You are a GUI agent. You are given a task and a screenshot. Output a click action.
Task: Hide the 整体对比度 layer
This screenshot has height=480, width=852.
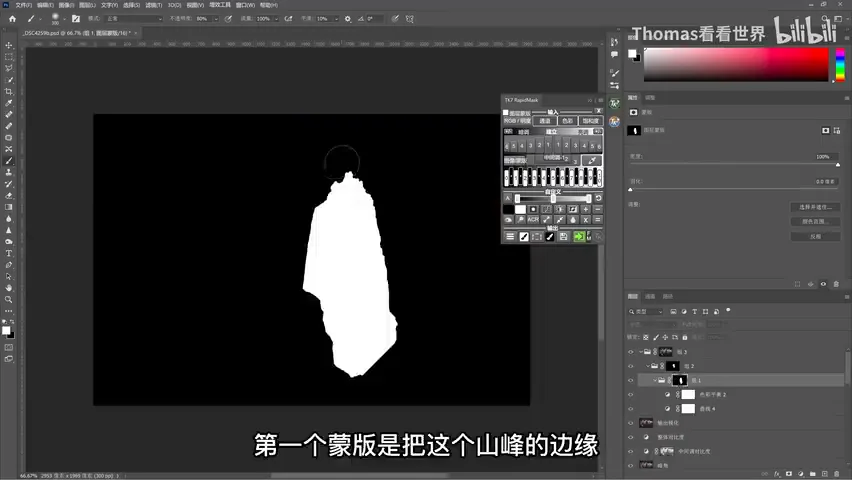tap(631, 437)
